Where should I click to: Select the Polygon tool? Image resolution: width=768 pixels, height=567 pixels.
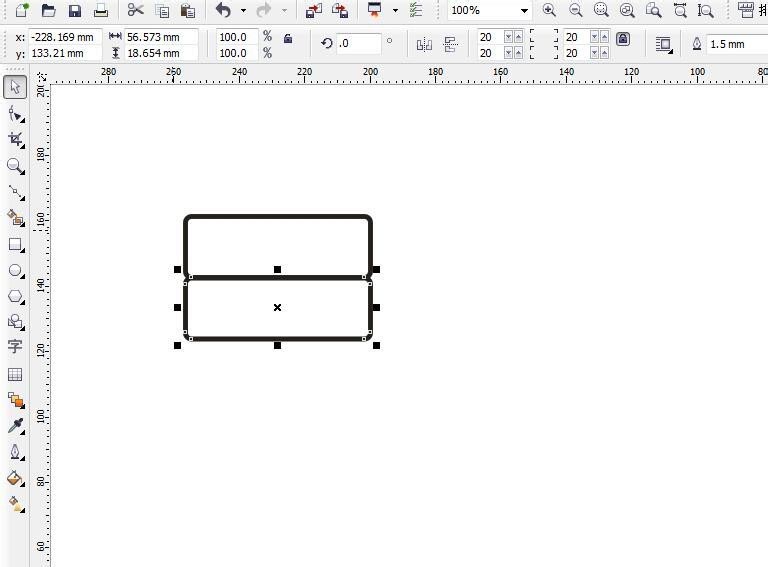15,297
